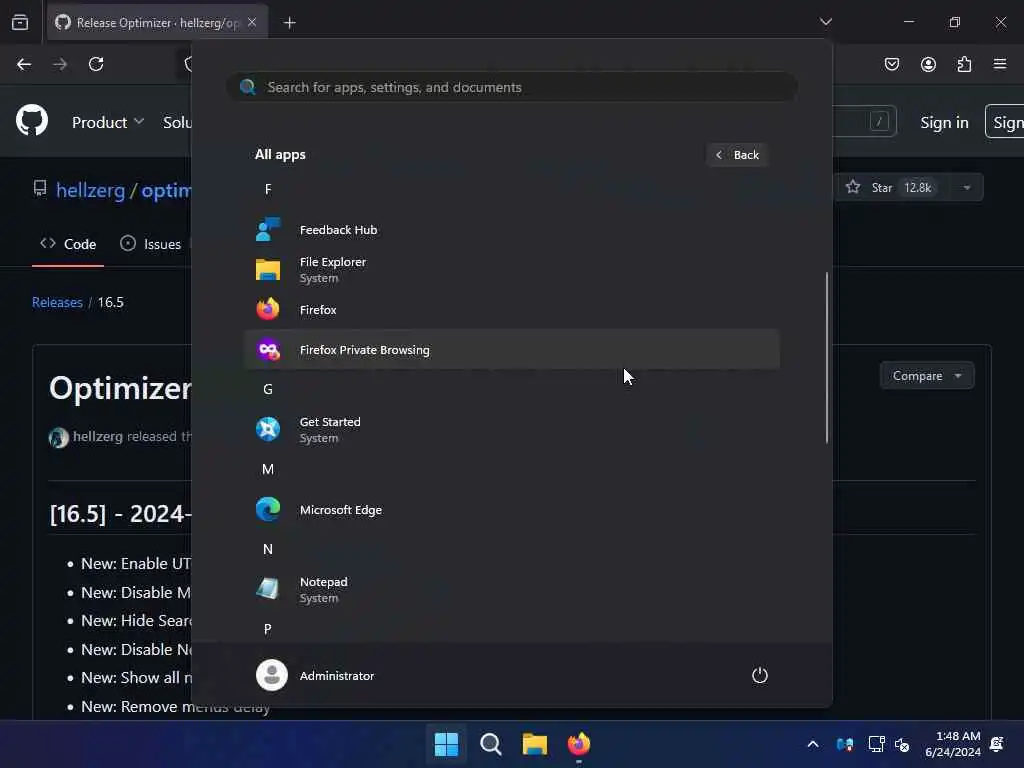The image size is (1024, 768).
Task: Open a new Firefox tab
Action: [290, 23]
